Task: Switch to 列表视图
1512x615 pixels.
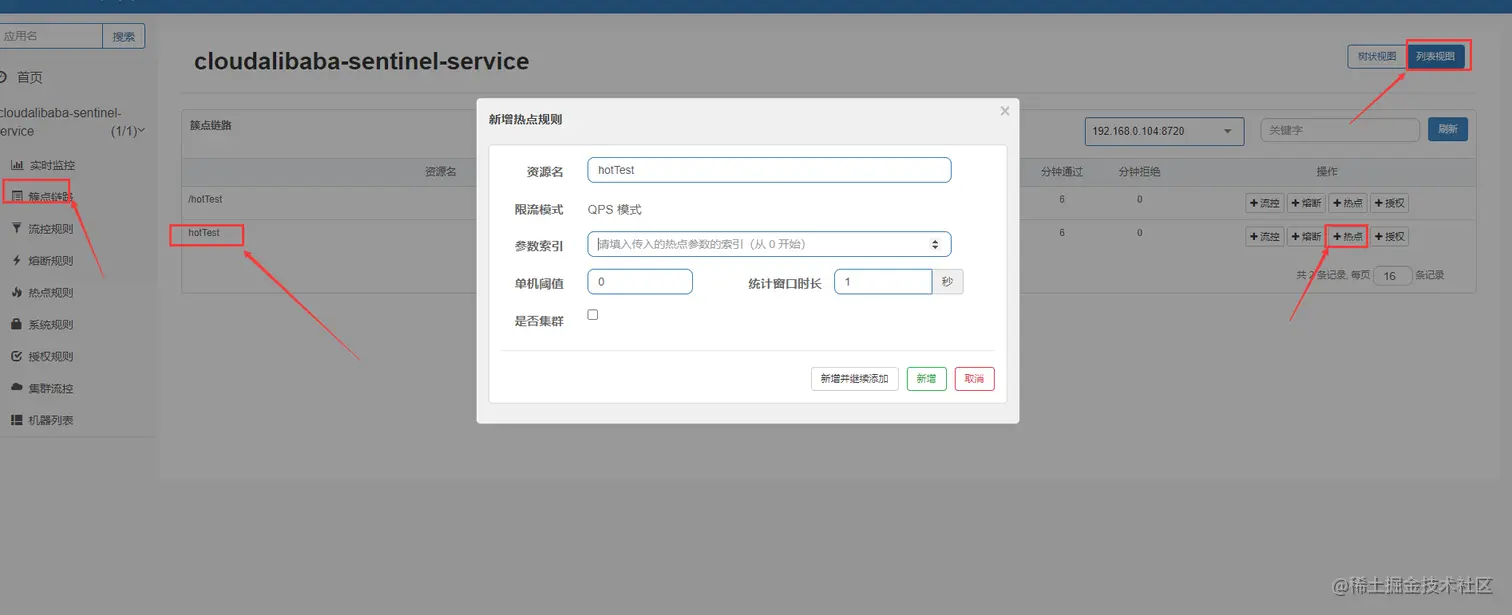Action: (x=1436, y=57)
